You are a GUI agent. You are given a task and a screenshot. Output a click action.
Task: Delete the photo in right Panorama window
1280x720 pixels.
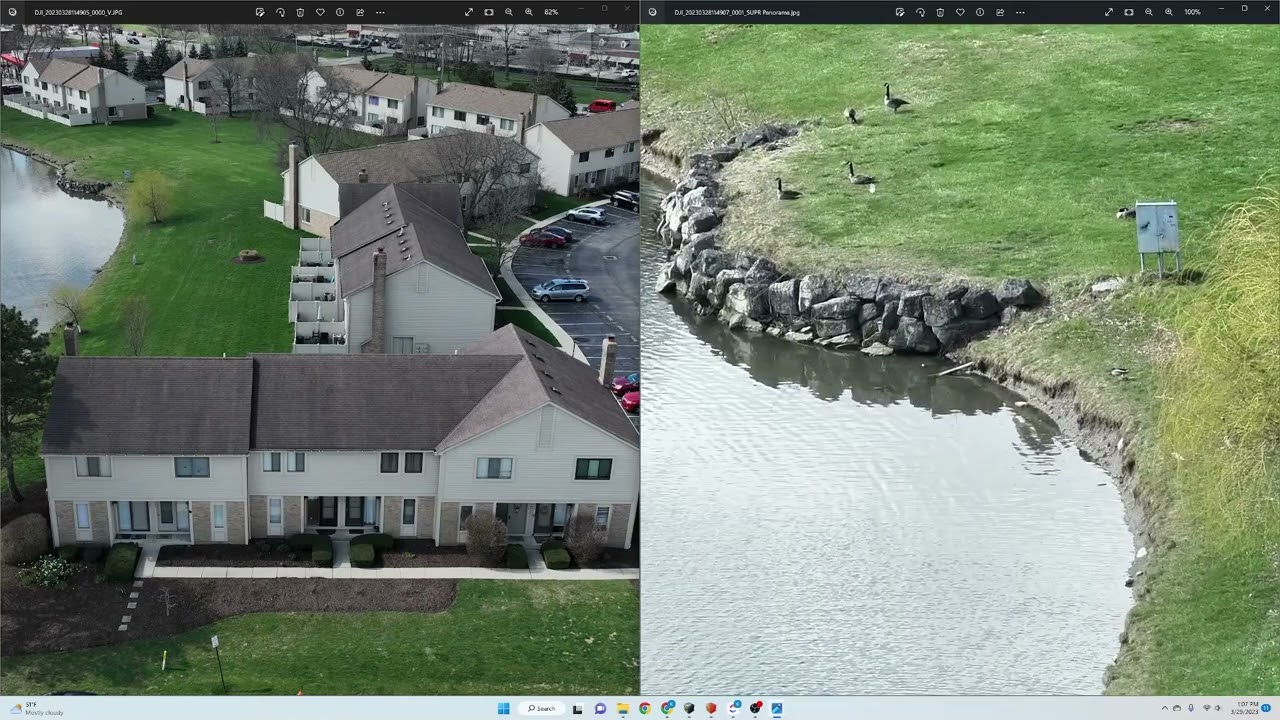[940, 12]
